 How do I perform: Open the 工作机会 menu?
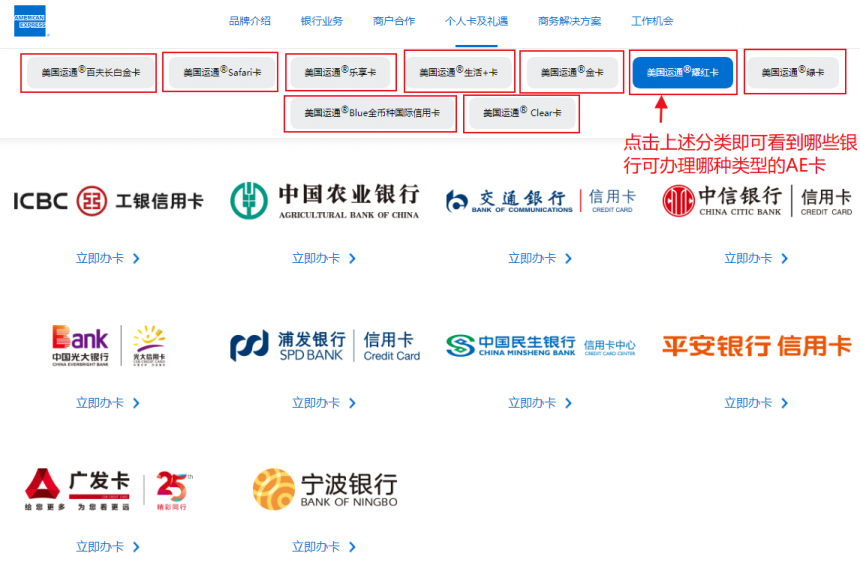(652, 21)
